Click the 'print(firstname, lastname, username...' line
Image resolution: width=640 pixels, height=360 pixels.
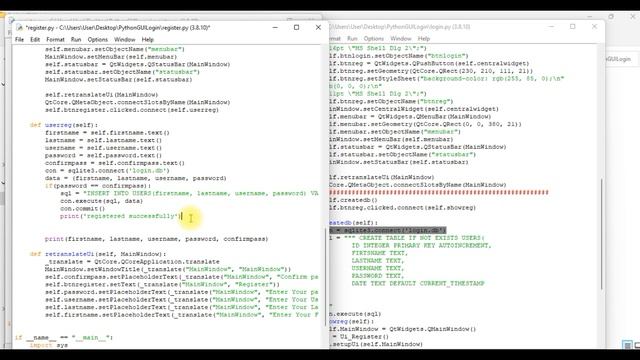click(156, 239)
